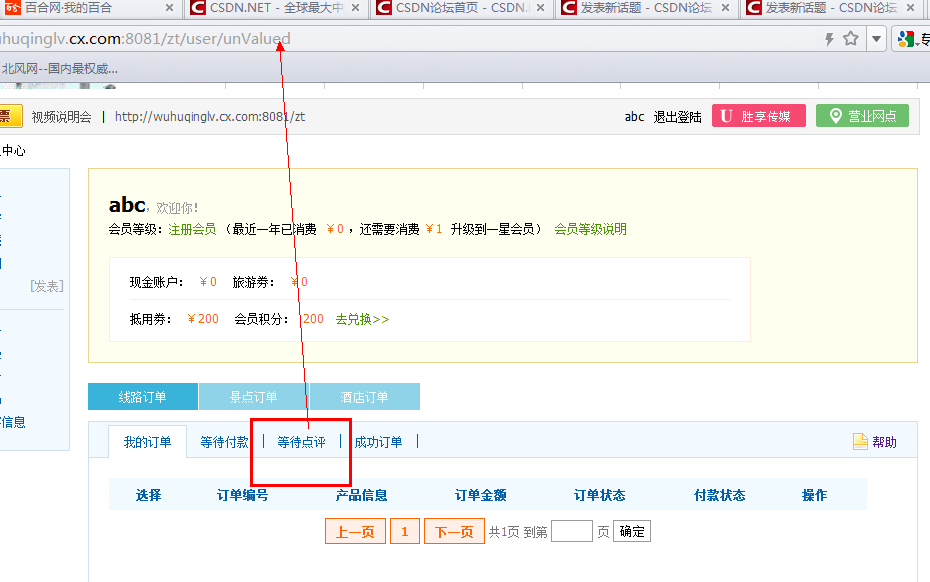
Task: Click the [发表] sidebar link
Action: point(47,287)
